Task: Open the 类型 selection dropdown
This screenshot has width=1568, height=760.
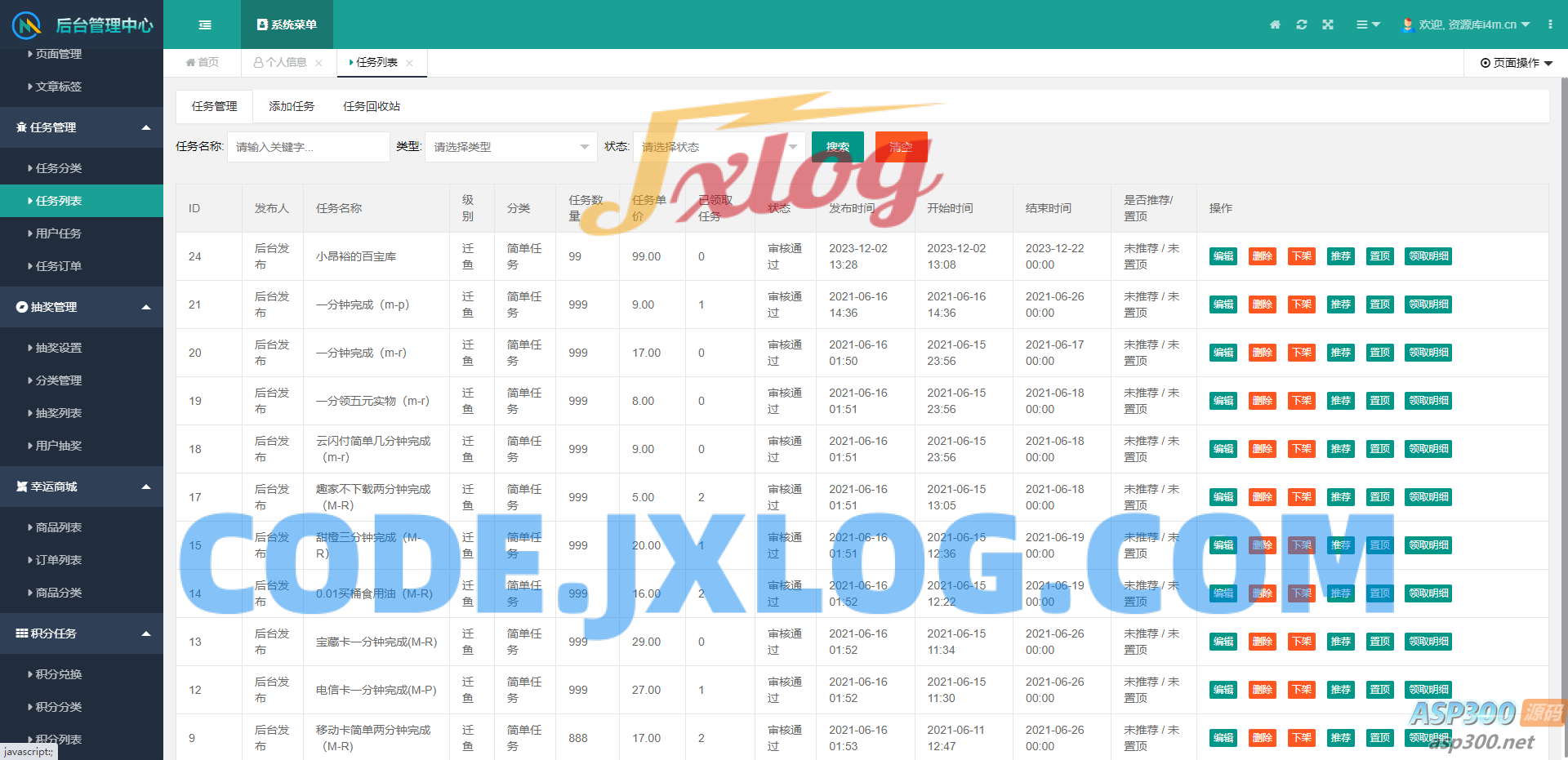Action: (x=511, y=147)
